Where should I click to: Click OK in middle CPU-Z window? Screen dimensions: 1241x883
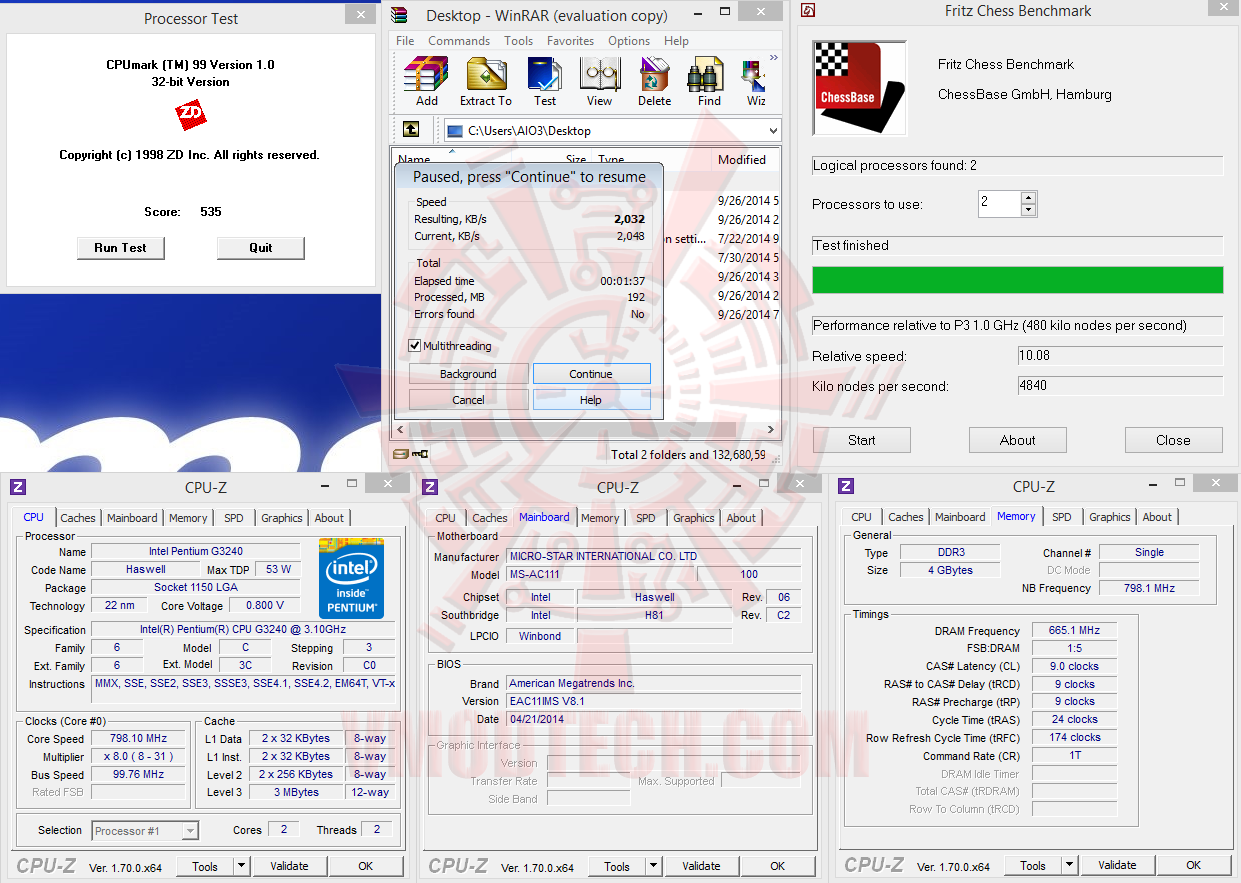point(778,866)
